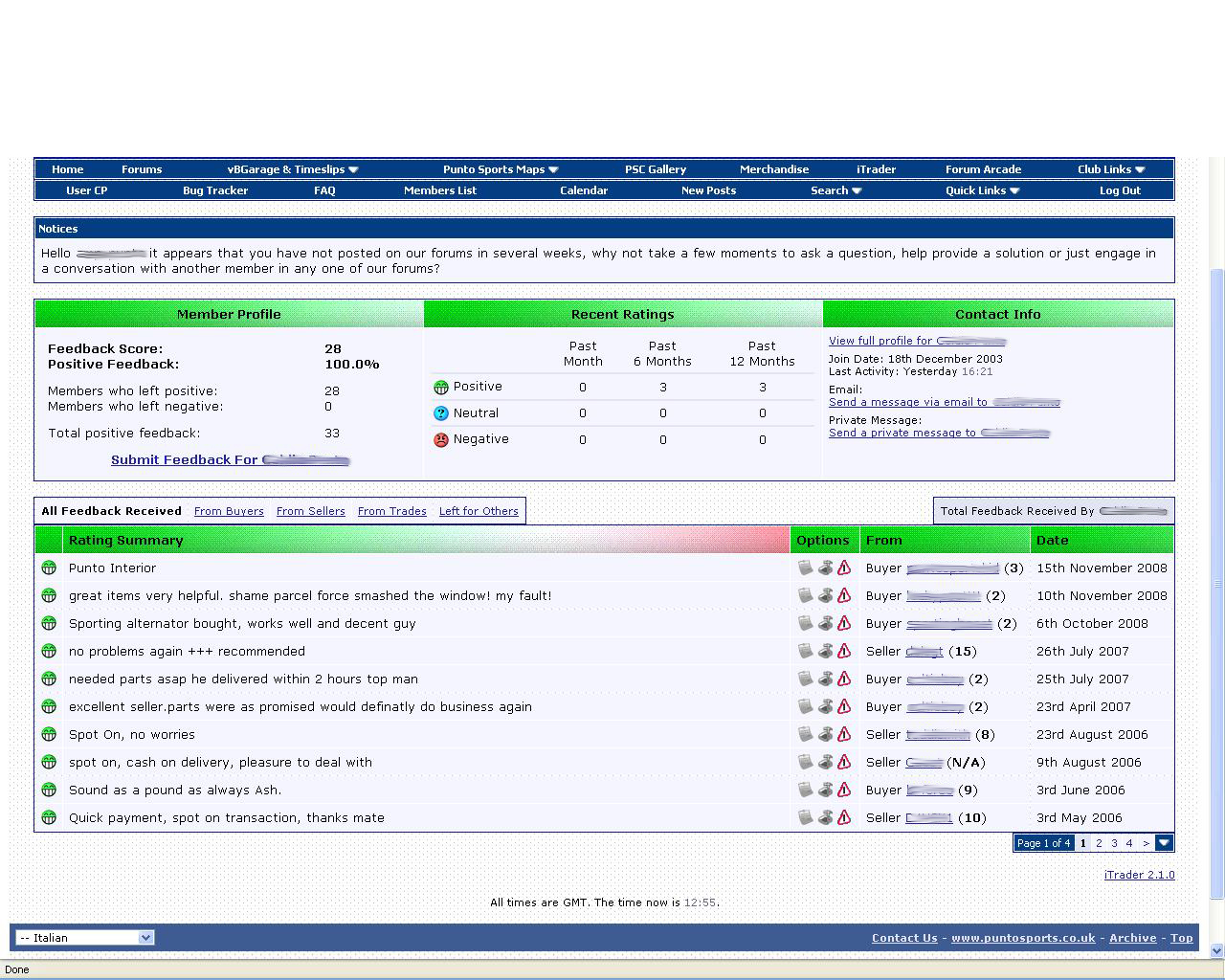Click green smiley next to 'Quick payment' feedback

[x=49, y=817]
